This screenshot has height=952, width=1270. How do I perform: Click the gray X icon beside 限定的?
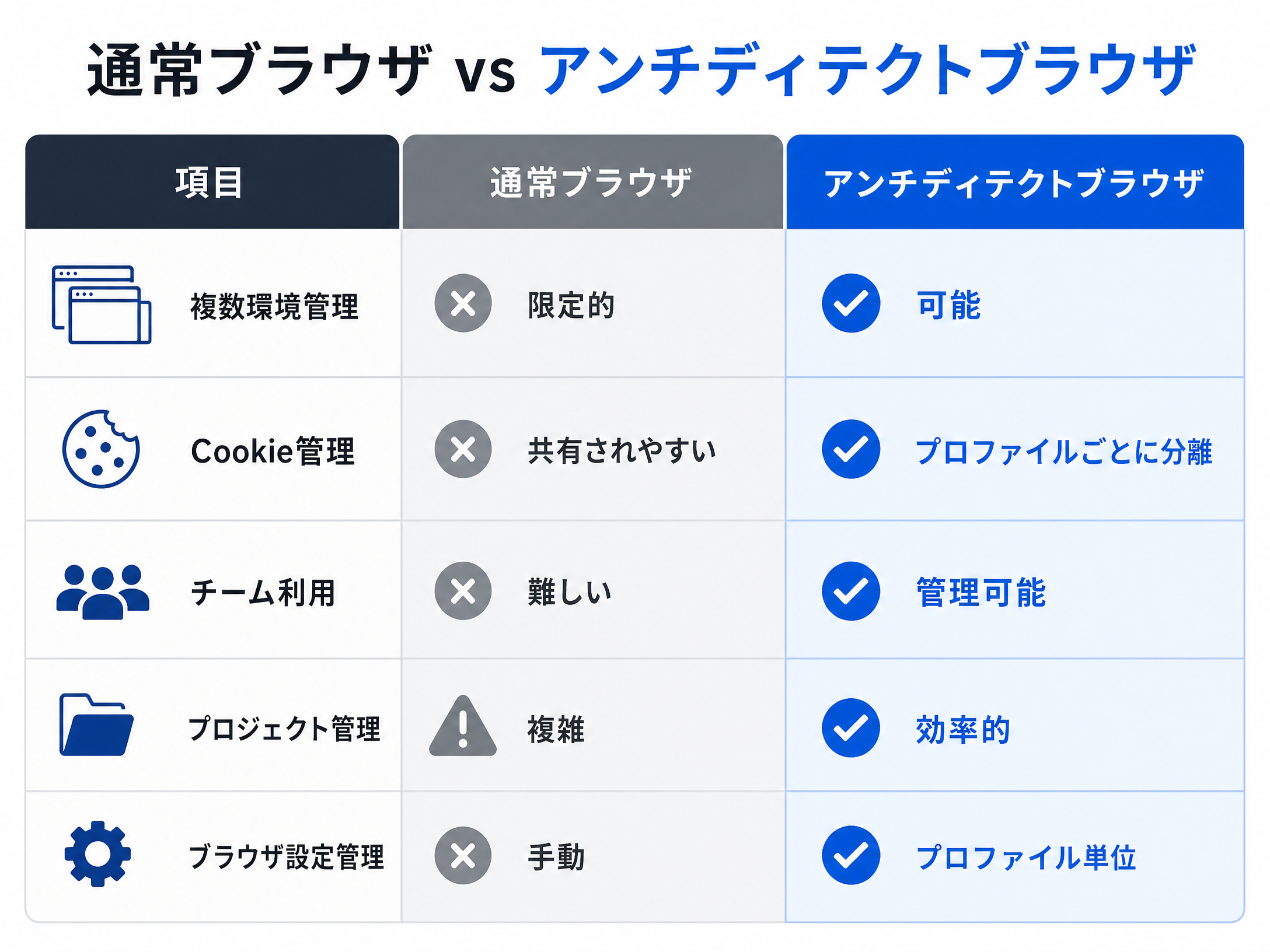463,303
